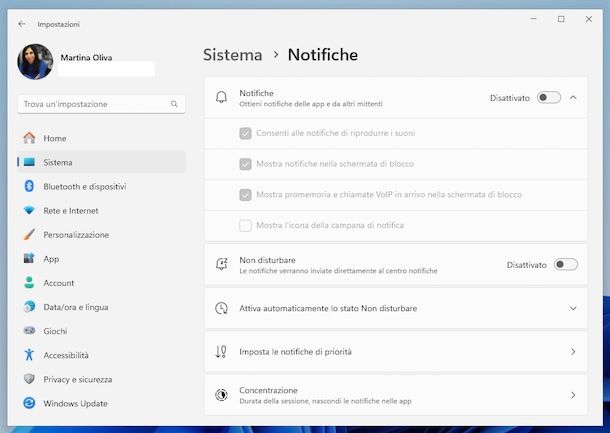Select Accessibilità in the sidebar
This screenshot has width=610, height=433.
(x=66, y=355)
